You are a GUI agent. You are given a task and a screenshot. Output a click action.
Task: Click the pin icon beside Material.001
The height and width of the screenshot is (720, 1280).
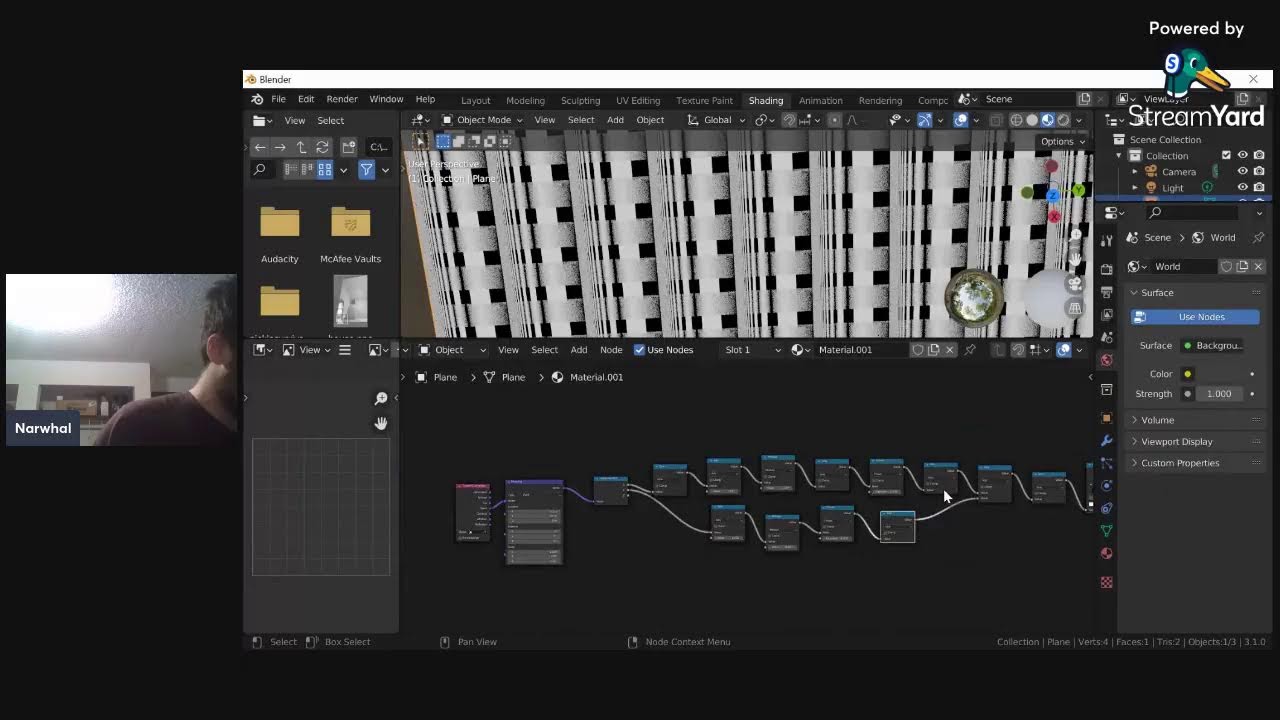coord(970,350)
